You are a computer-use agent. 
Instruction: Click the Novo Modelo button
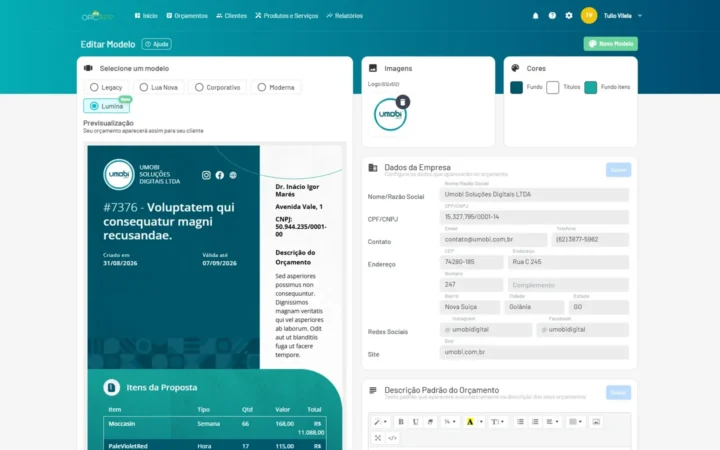pos(611,44)
